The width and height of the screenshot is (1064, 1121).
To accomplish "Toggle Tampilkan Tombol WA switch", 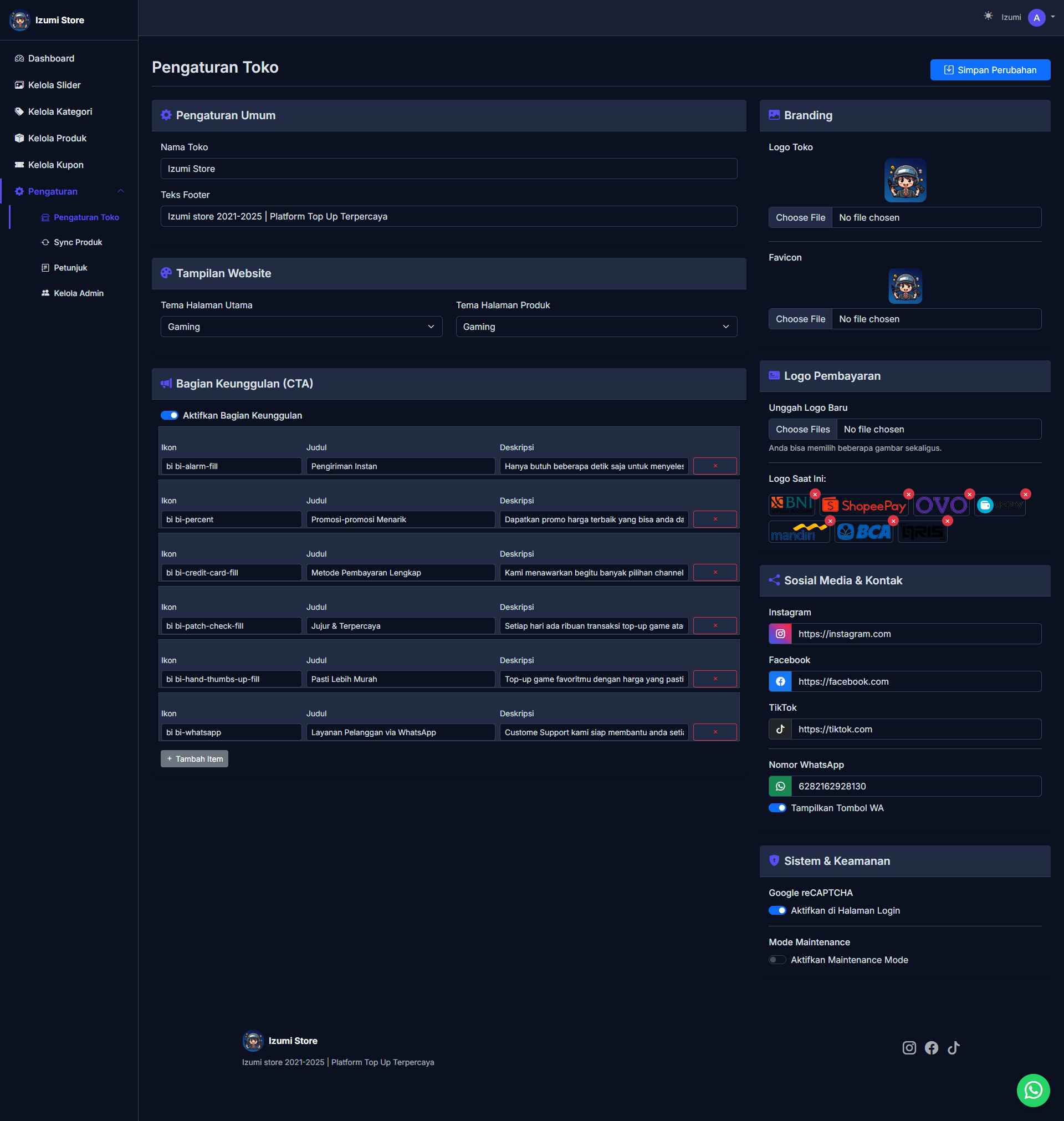I will coord(777,808).
